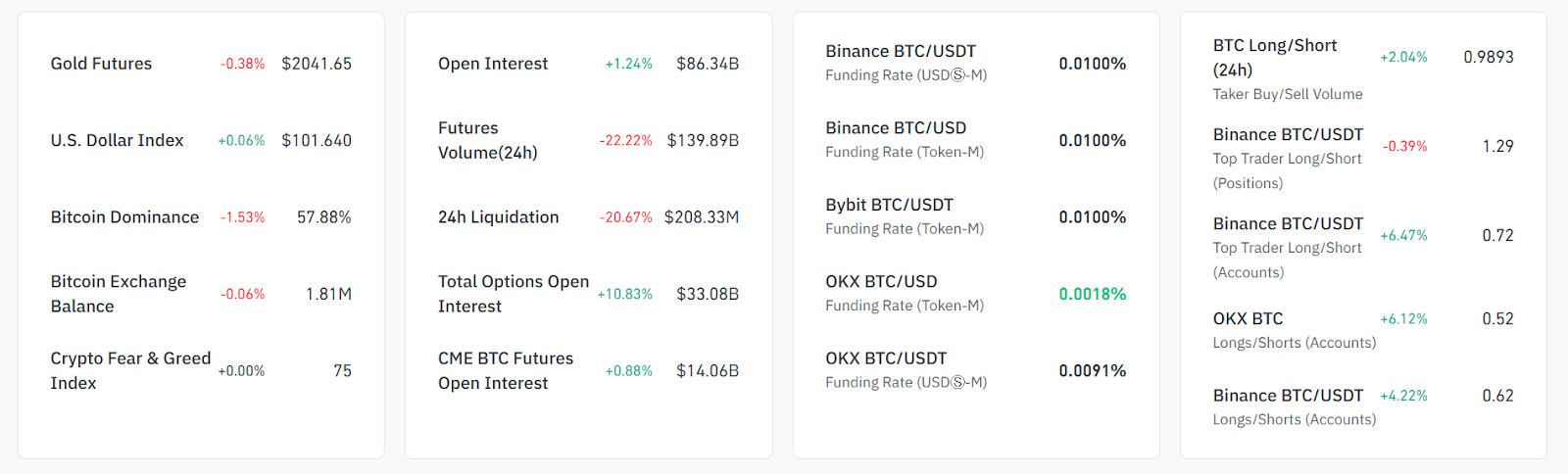Screen dimensions: 1568x474
Task: Click the -22.22% futures volume change
Action: click(625, 140)
